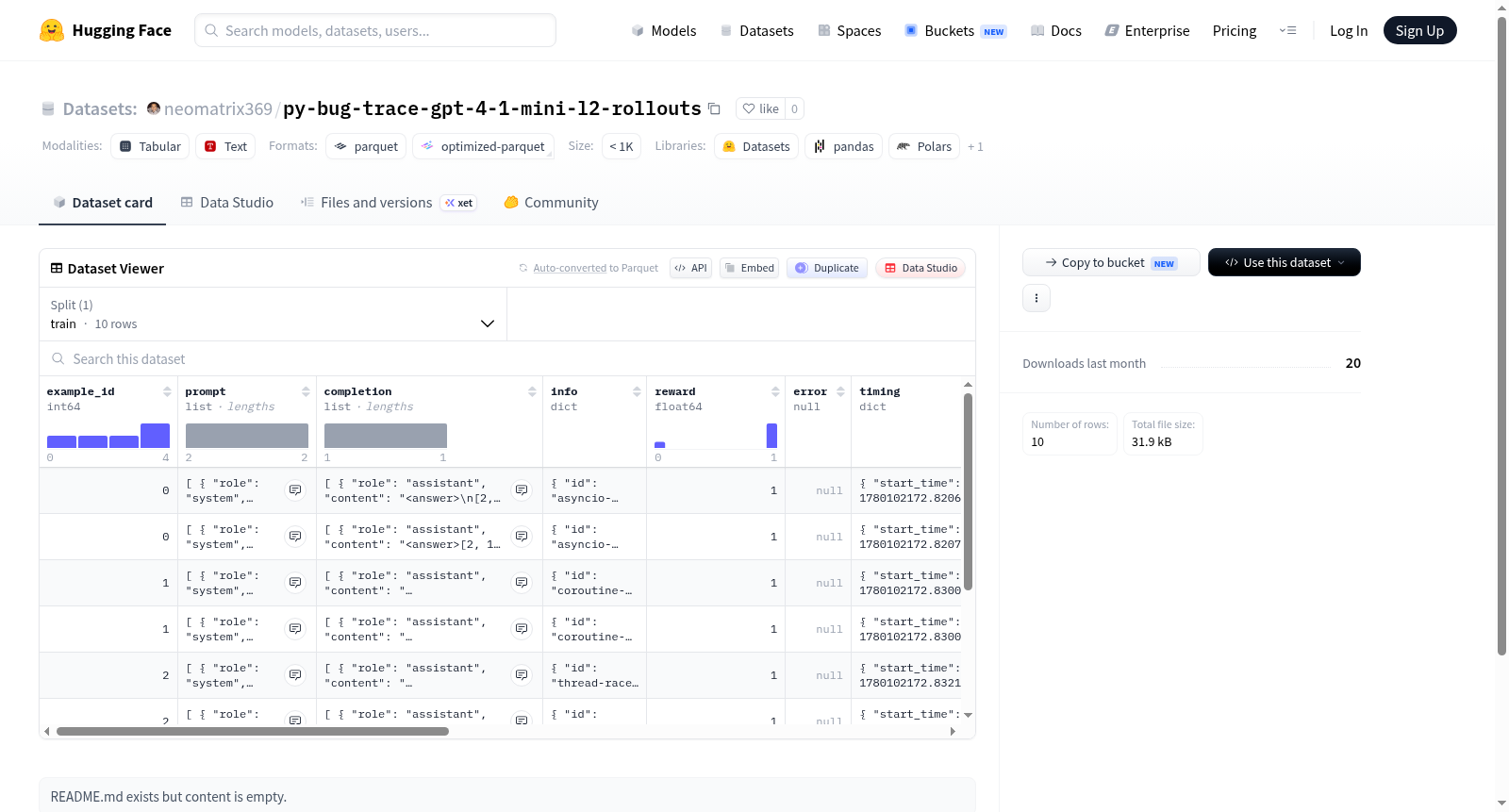Viewport: 1509px width, 812px height.
Task: Go to Models in the top navigation
Action: 664,30
